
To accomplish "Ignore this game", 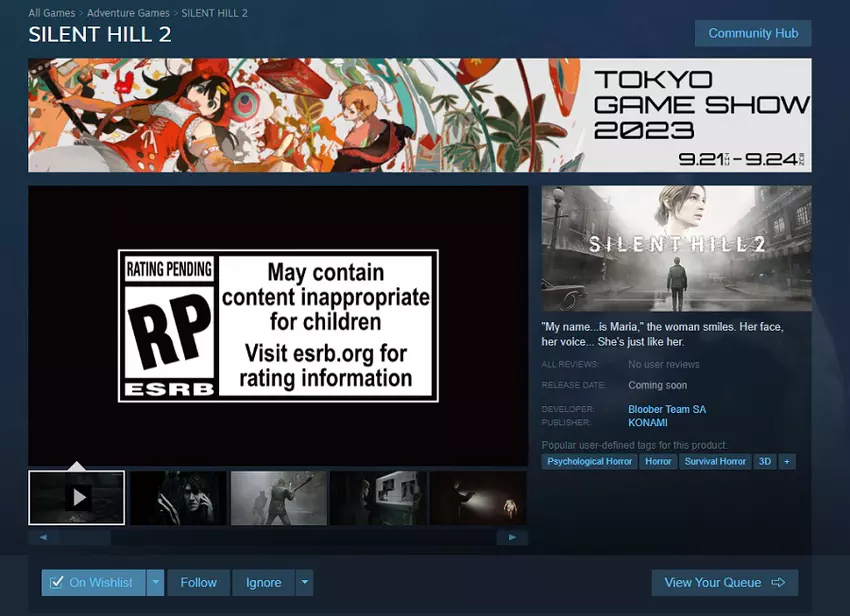I will 263,583.
